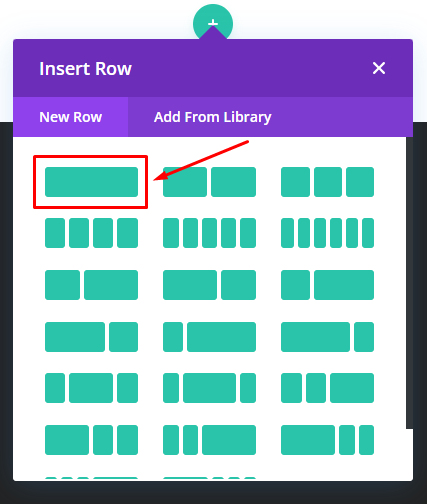
Task: Choose the three-fifths two-fifths column layout
Action: (209, 285)
